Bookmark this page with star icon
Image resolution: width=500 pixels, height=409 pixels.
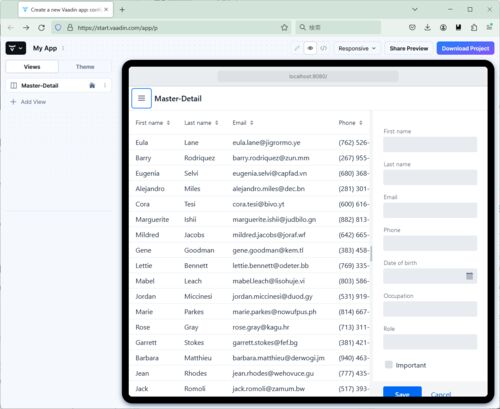(284, 28)
